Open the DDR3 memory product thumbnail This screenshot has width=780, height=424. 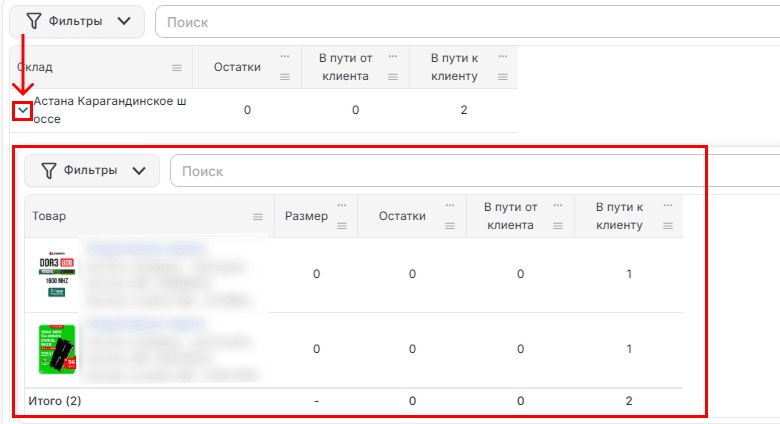57,274
